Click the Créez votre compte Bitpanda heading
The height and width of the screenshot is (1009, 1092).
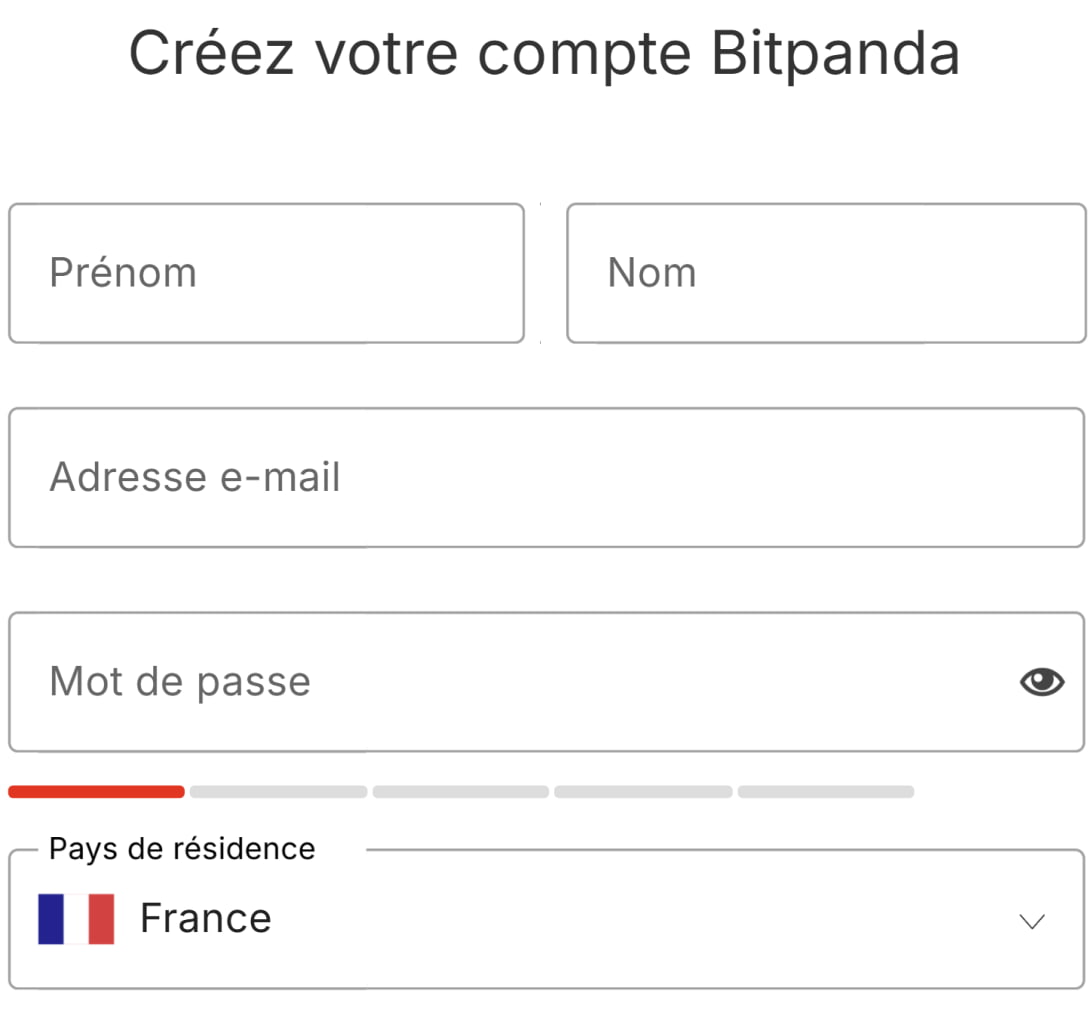pyautogui.click(x=546, y=54)
